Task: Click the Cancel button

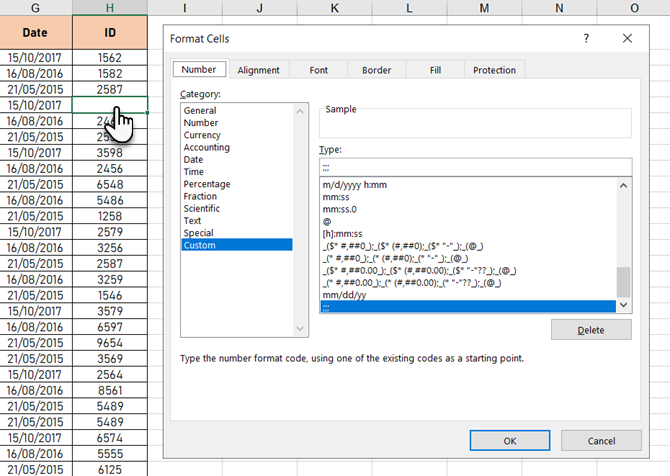Action: pos(601,440)
